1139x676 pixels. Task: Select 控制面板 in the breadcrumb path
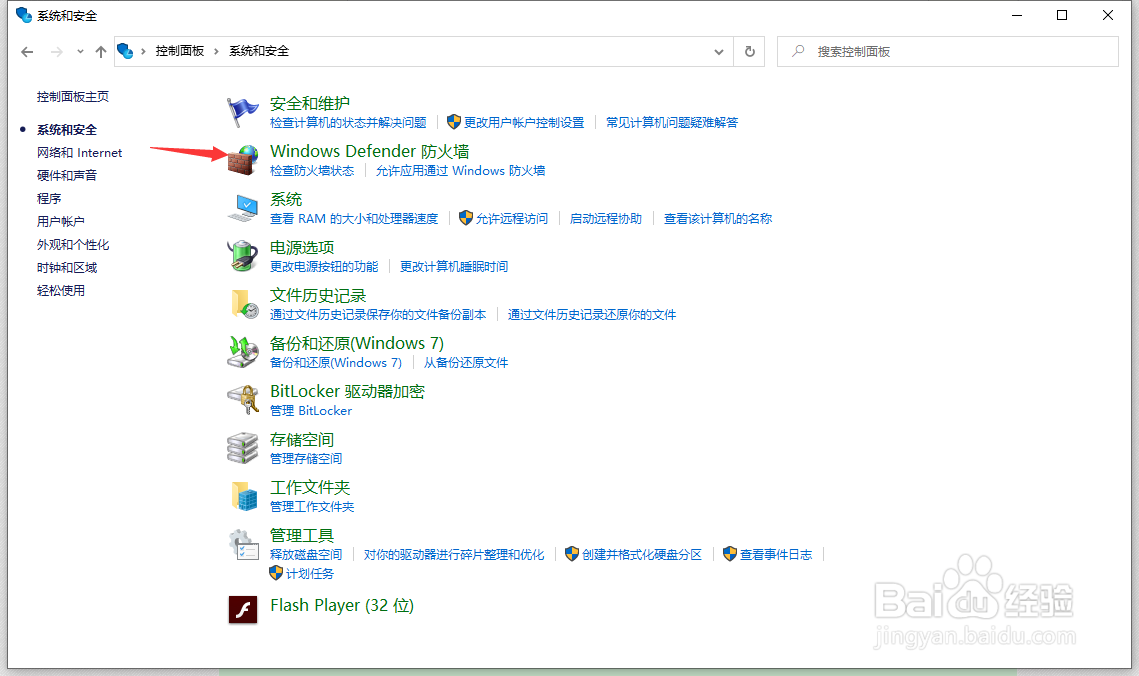pos(179,51)
